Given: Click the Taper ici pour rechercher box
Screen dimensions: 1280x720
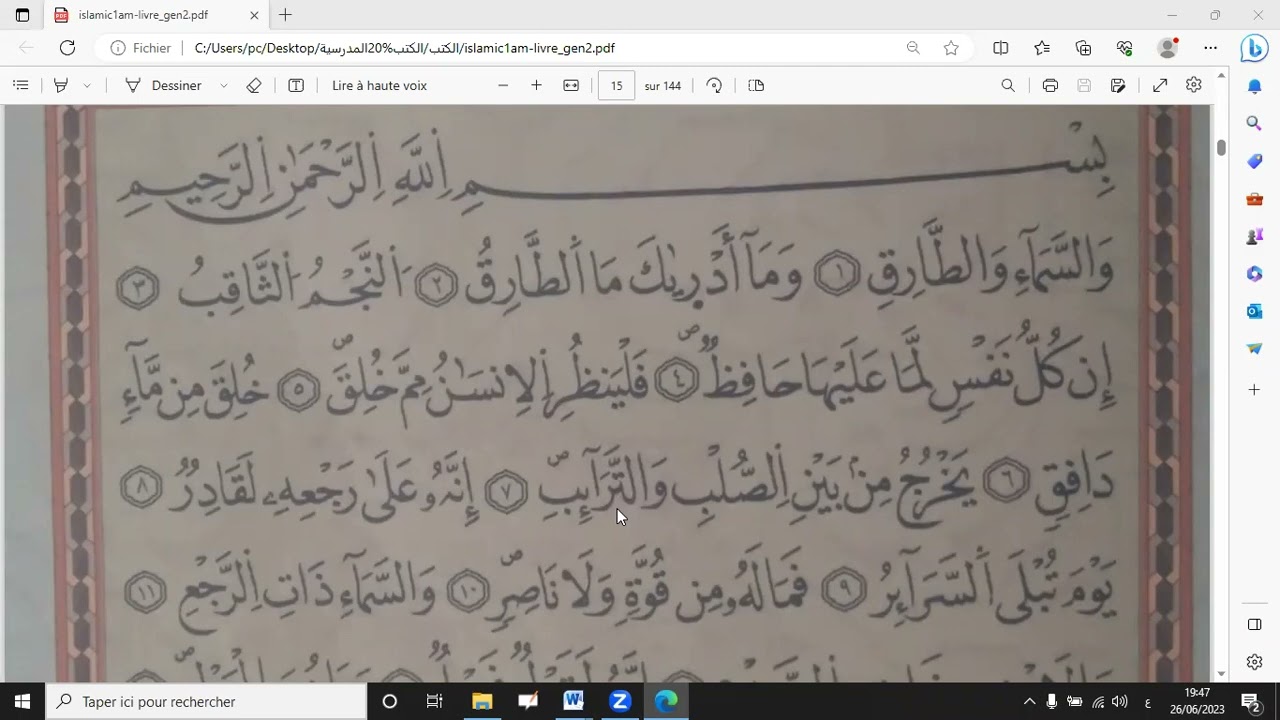Looking at the screenshot, I should [x=207, y=702].
